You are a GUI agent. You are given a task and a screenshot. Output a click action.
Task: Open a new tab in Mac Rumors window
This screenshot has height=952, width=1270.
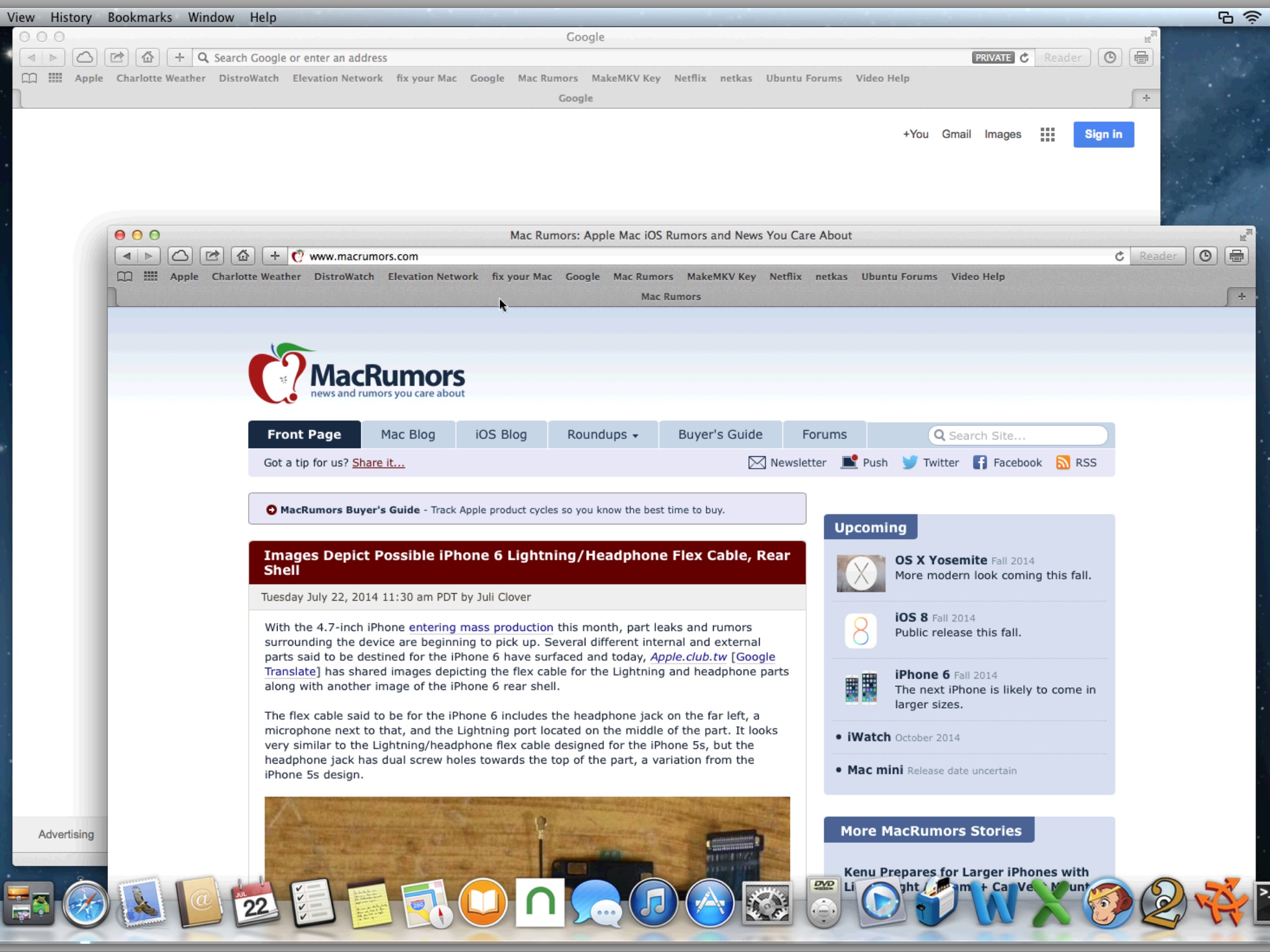(x=1241, y=296)
